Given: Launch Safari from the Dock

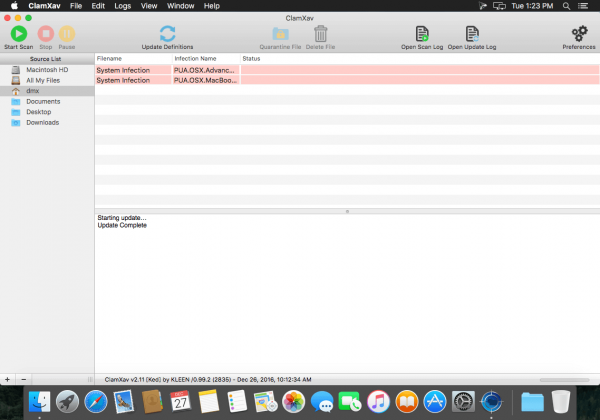Looking at the screenshot, I should tap(96, 401).
